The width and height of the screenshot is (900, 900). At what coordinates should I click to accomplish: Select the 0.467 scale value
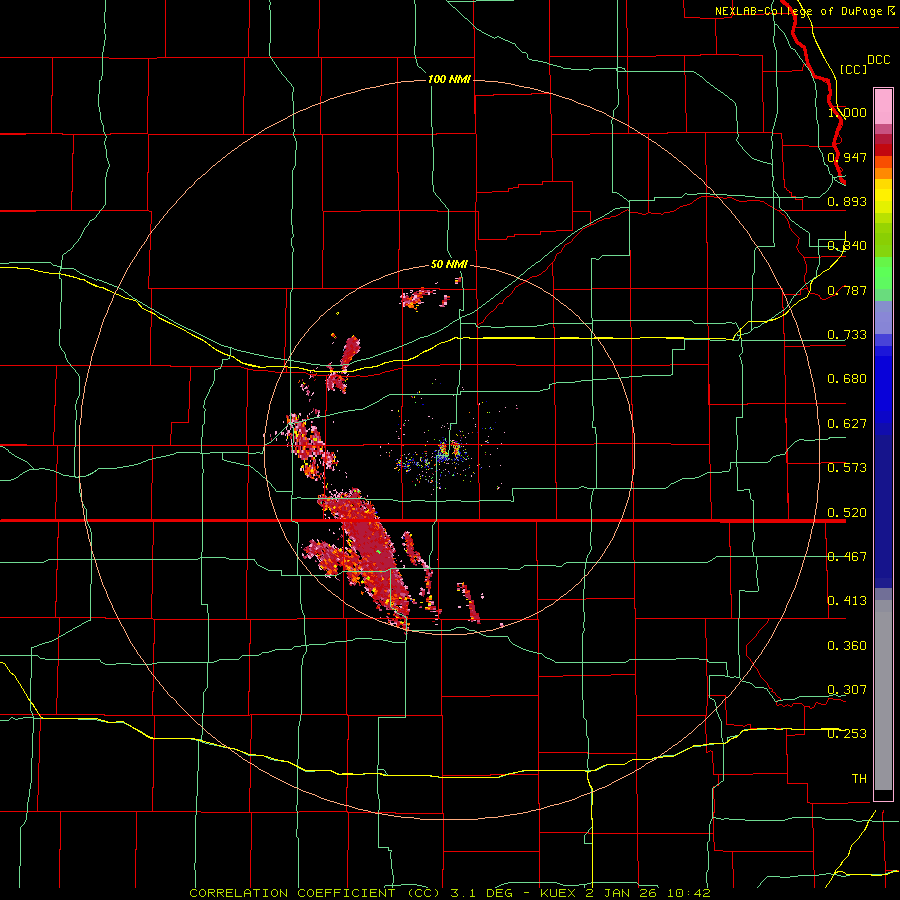pyautogui.click(x=847, y=557)
